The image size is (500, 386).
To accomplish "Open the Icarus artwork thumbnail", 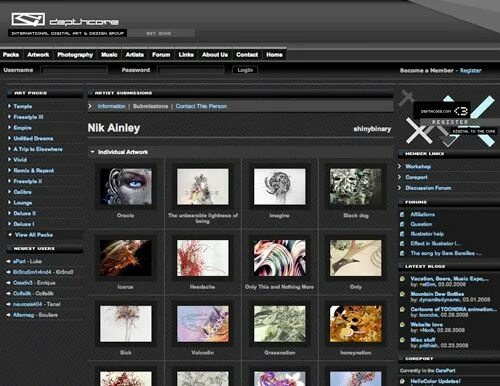I will [x=126, y=258].
